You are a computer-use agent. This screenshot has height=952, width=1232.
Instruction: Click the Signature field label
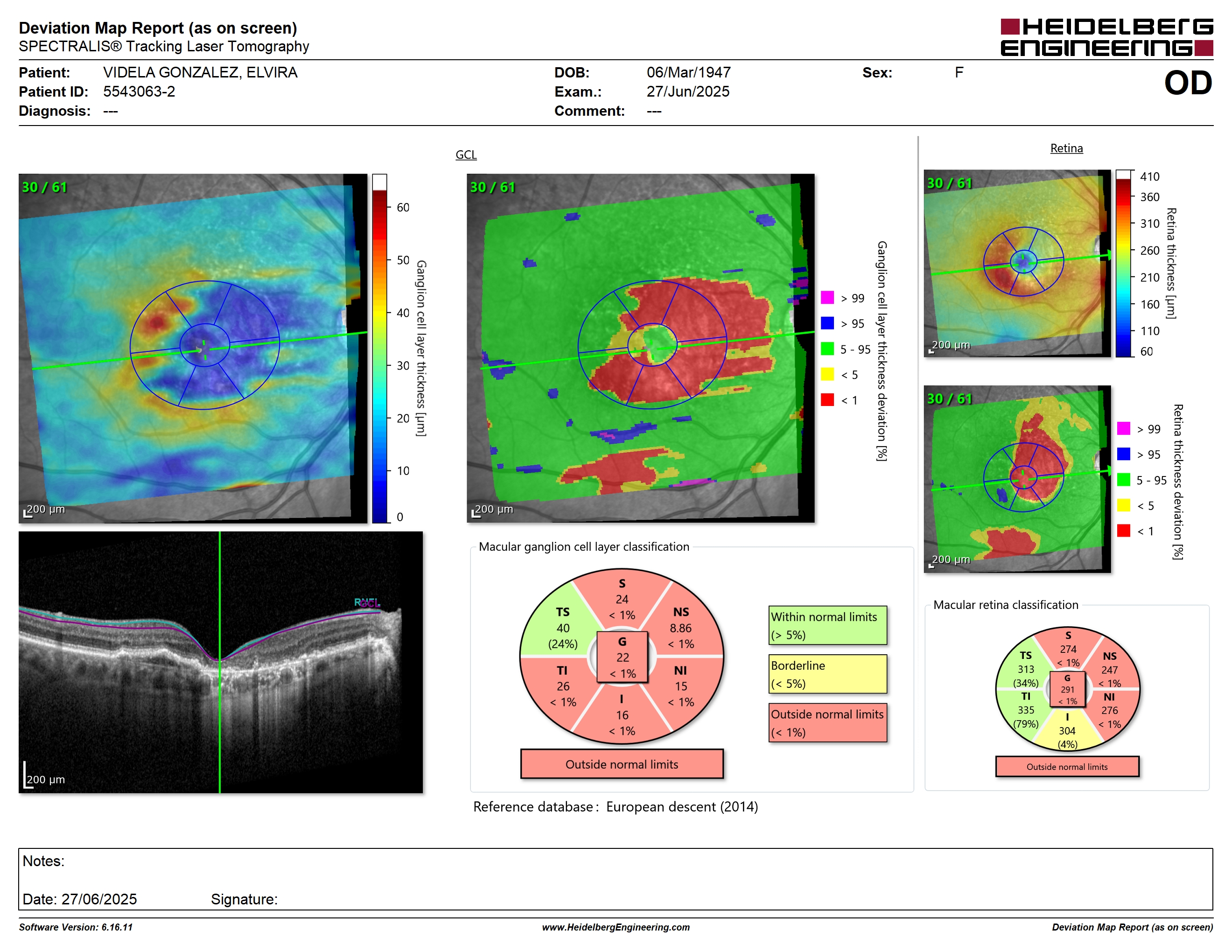244,899
